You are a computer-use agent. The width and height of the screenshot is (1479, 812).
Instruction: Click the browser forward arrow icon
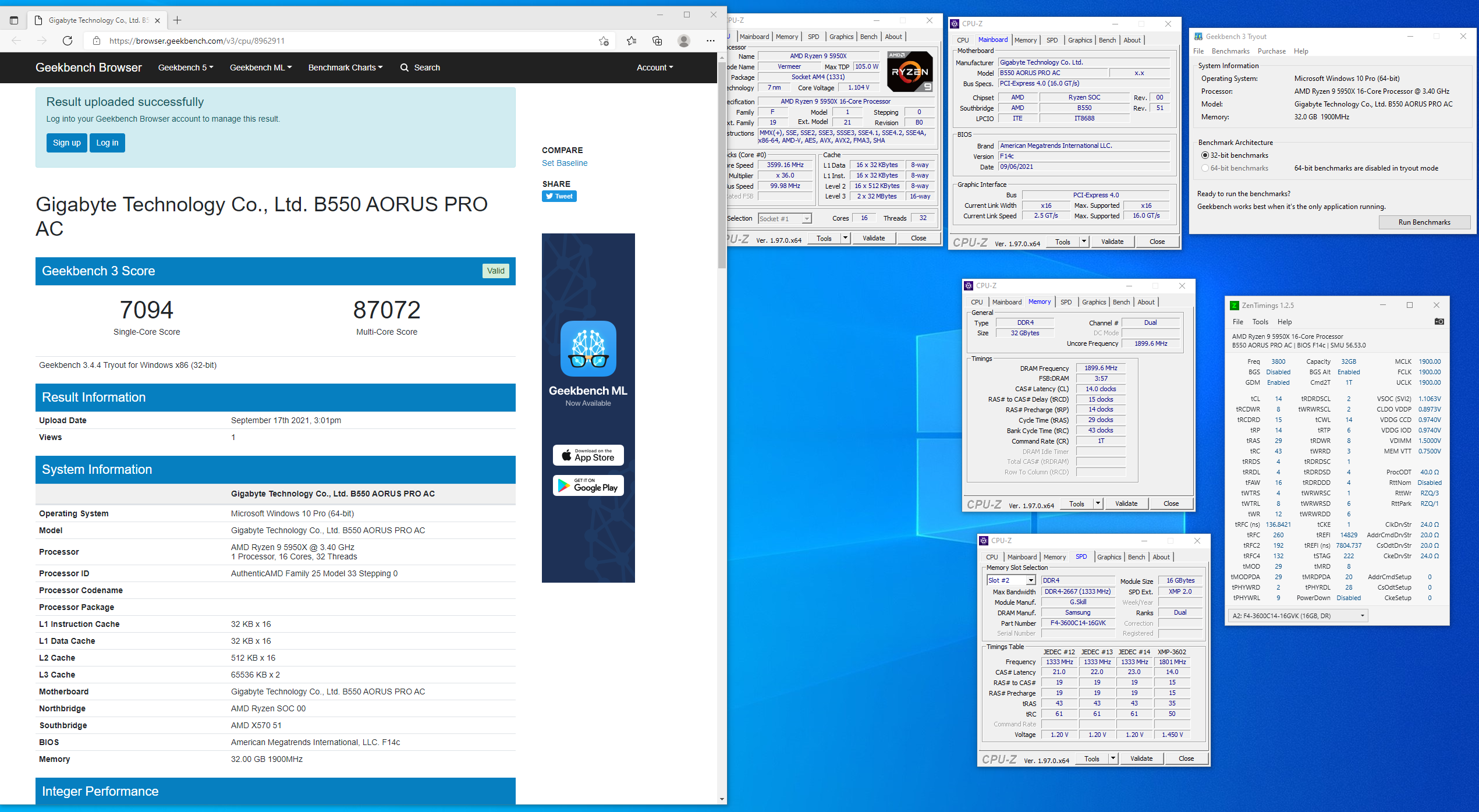[x=42, y=41]
